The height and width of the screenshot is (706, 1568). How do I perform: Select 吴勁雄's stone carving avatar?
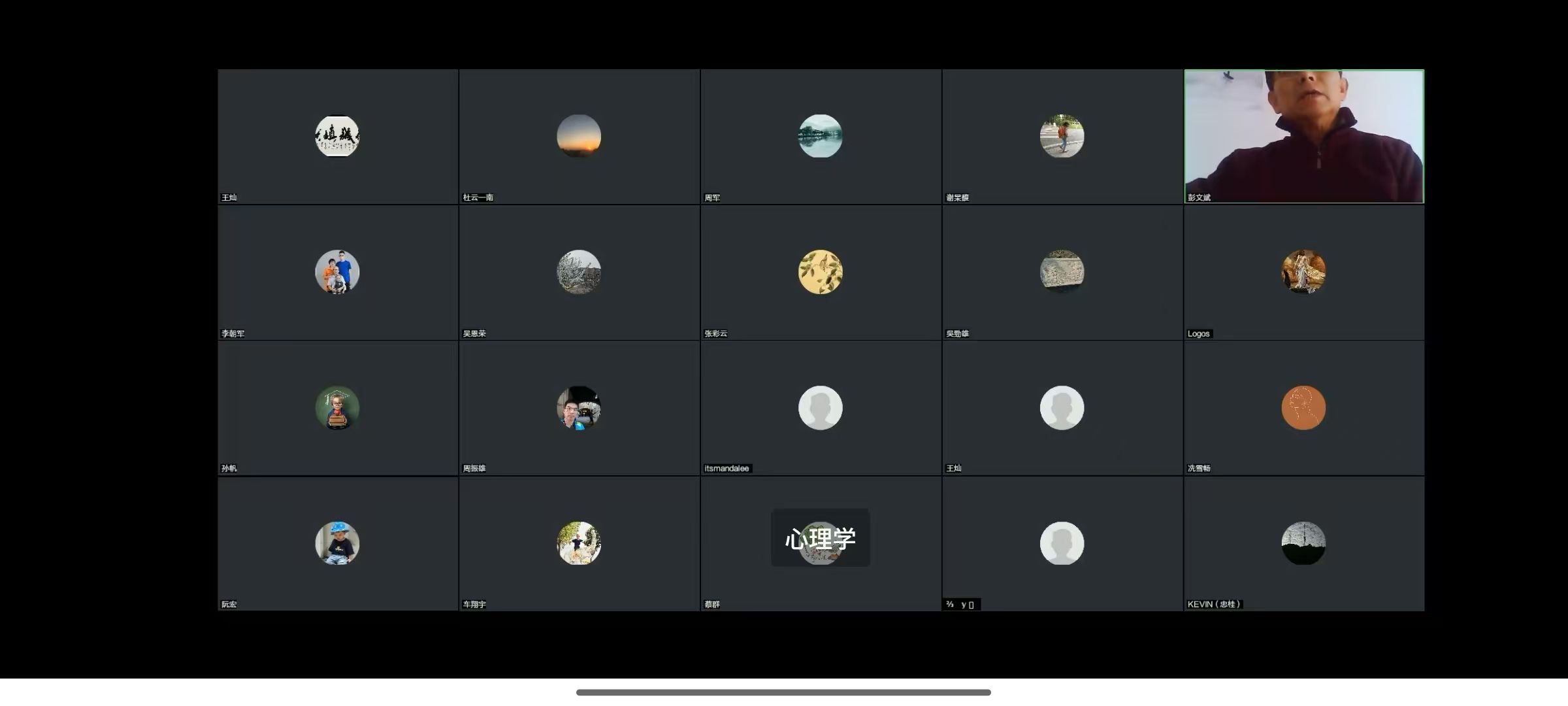(1062, 272)
